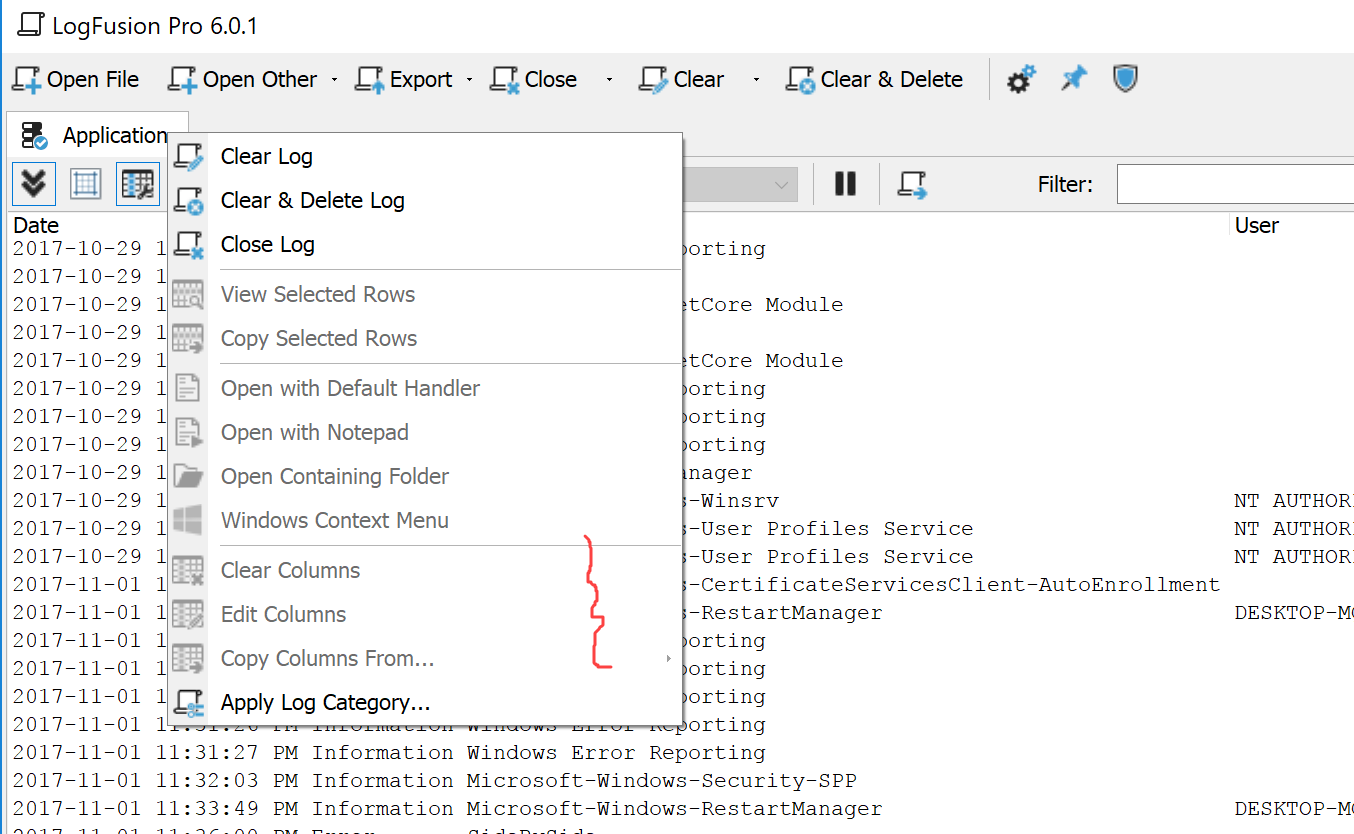
Task: Click the export icon beside the pause button
Action: pos(911,184)
